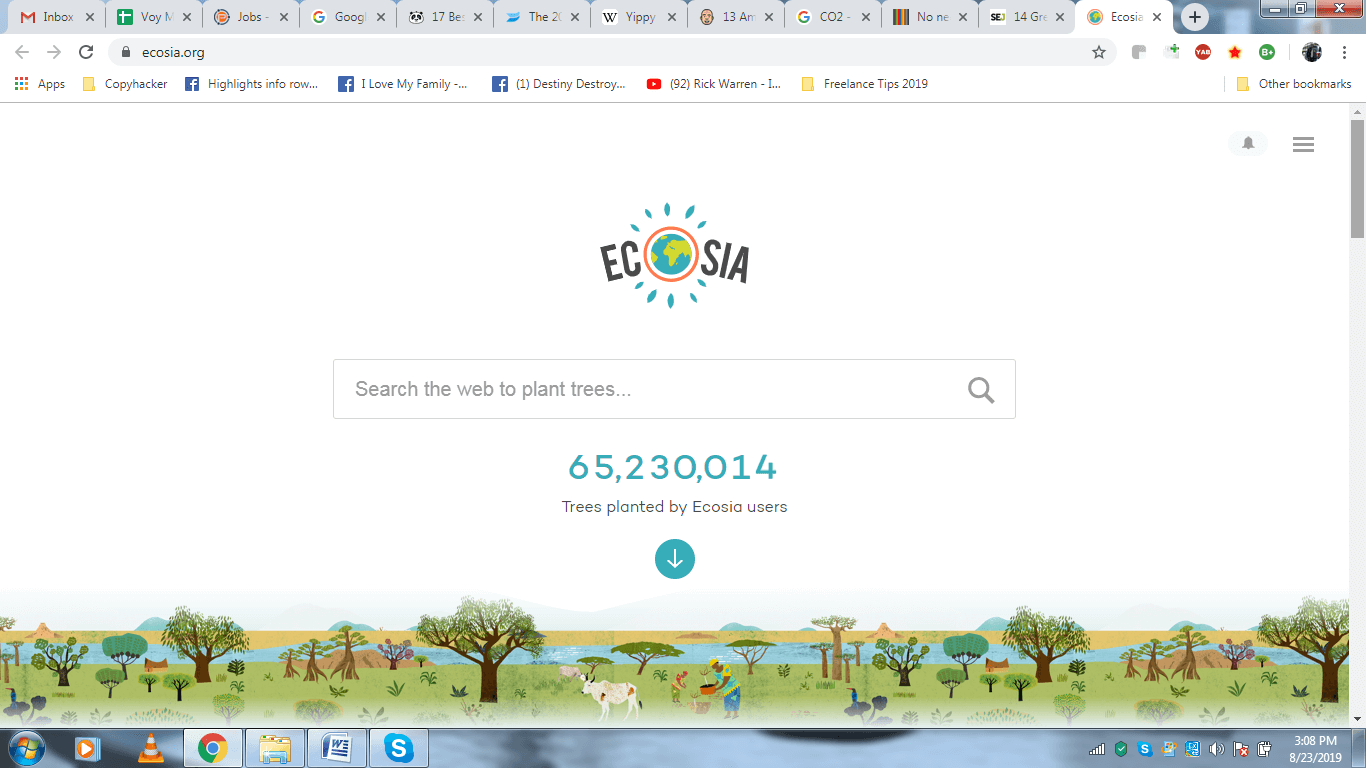Switch to the 13 Am tab
Screen dimensions: 1366x768
735,17
